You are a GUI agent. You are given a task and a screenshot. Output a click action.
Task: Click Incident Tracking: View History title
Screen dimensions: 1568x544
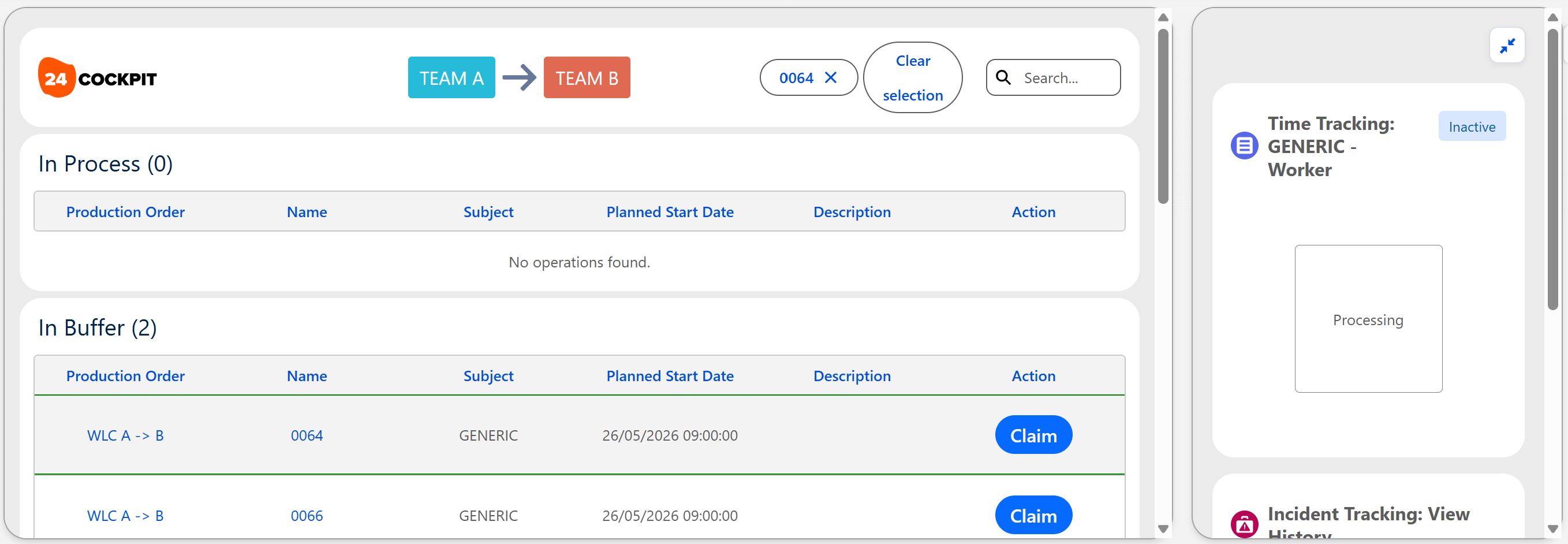(1368, 523)
